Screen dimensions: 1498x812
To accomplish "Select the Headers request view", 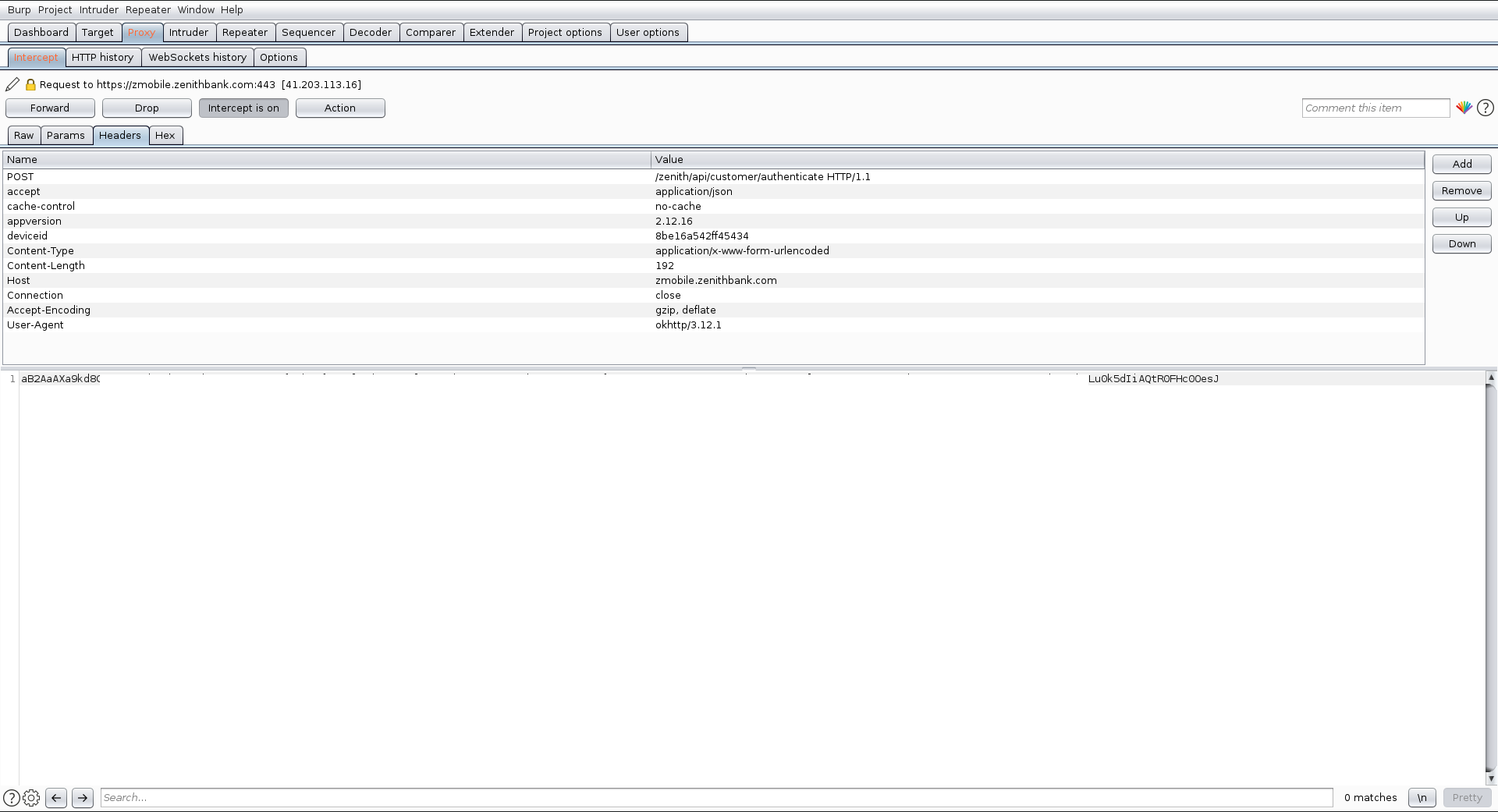I will (x=120, y=135).
